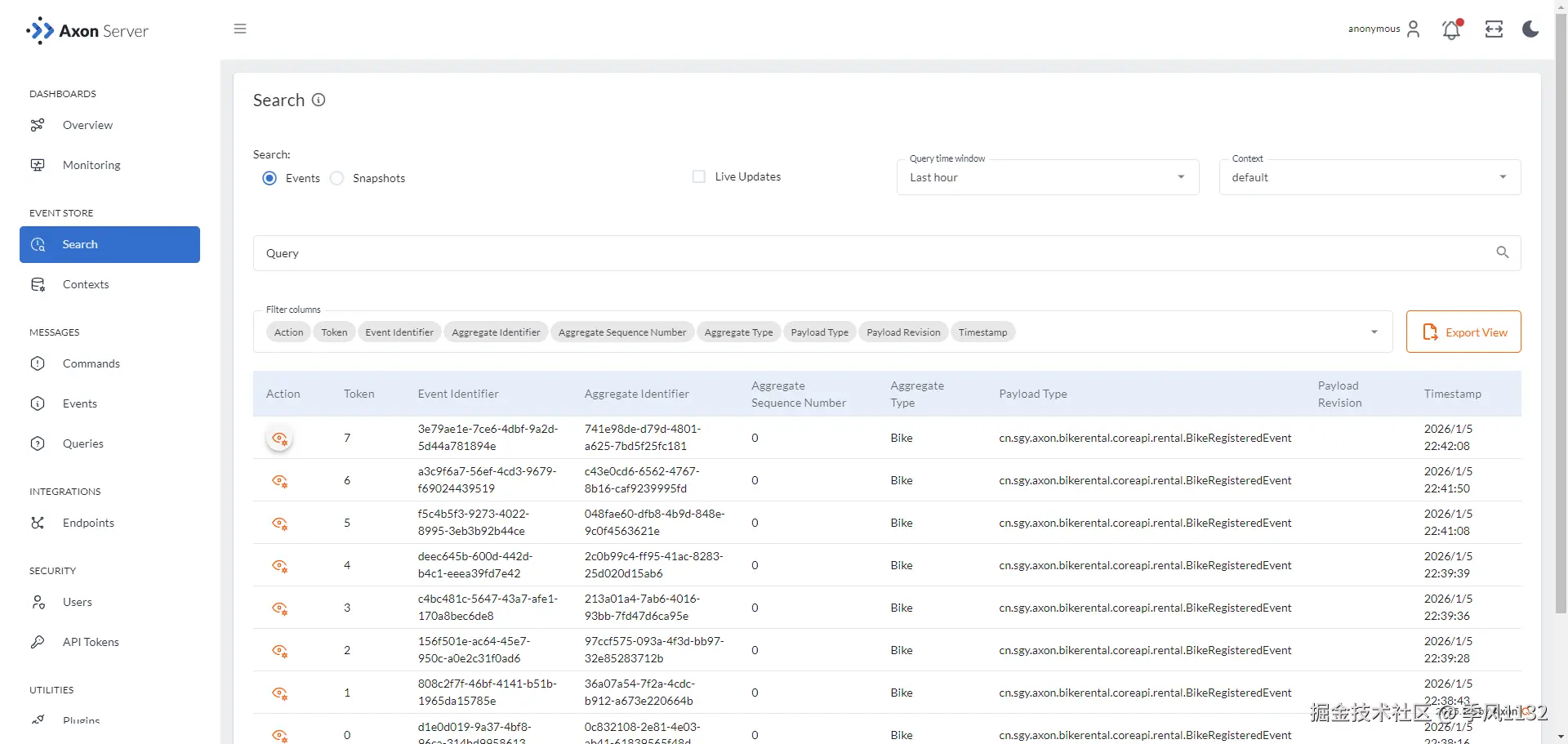View details of event token 1
1568x744 pixels.
click(x=279, y=693)
